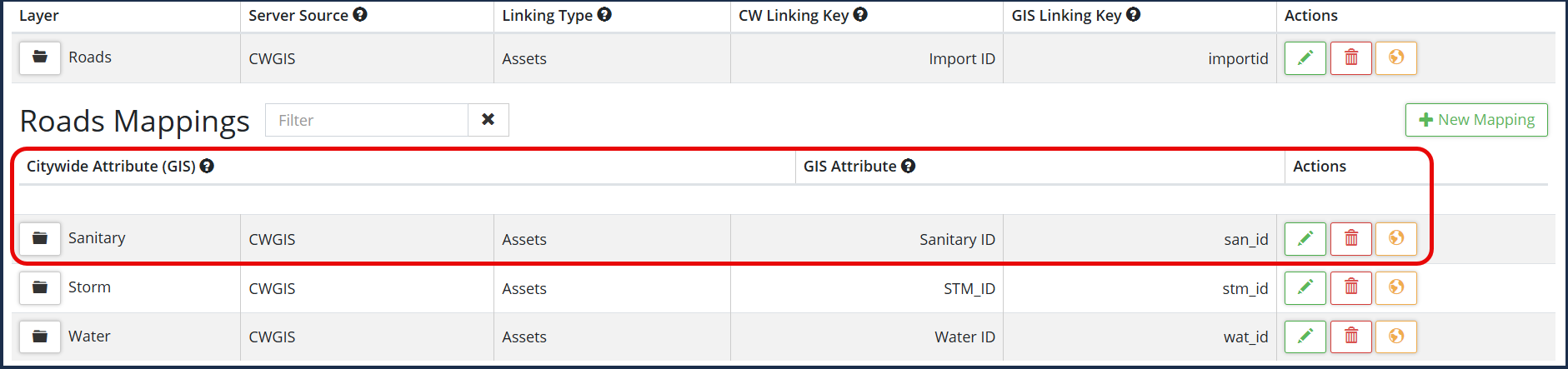This screenshot has width=1568, height=369.
Task: Show help for Linking Type column
Action: coord(604,14)
